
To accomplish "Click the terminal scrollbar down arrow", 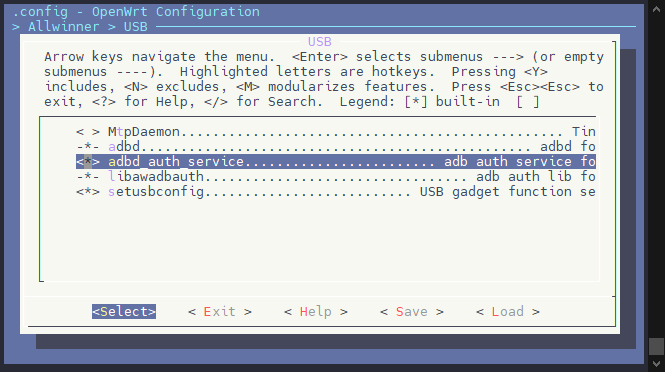I will coord(657,364).
